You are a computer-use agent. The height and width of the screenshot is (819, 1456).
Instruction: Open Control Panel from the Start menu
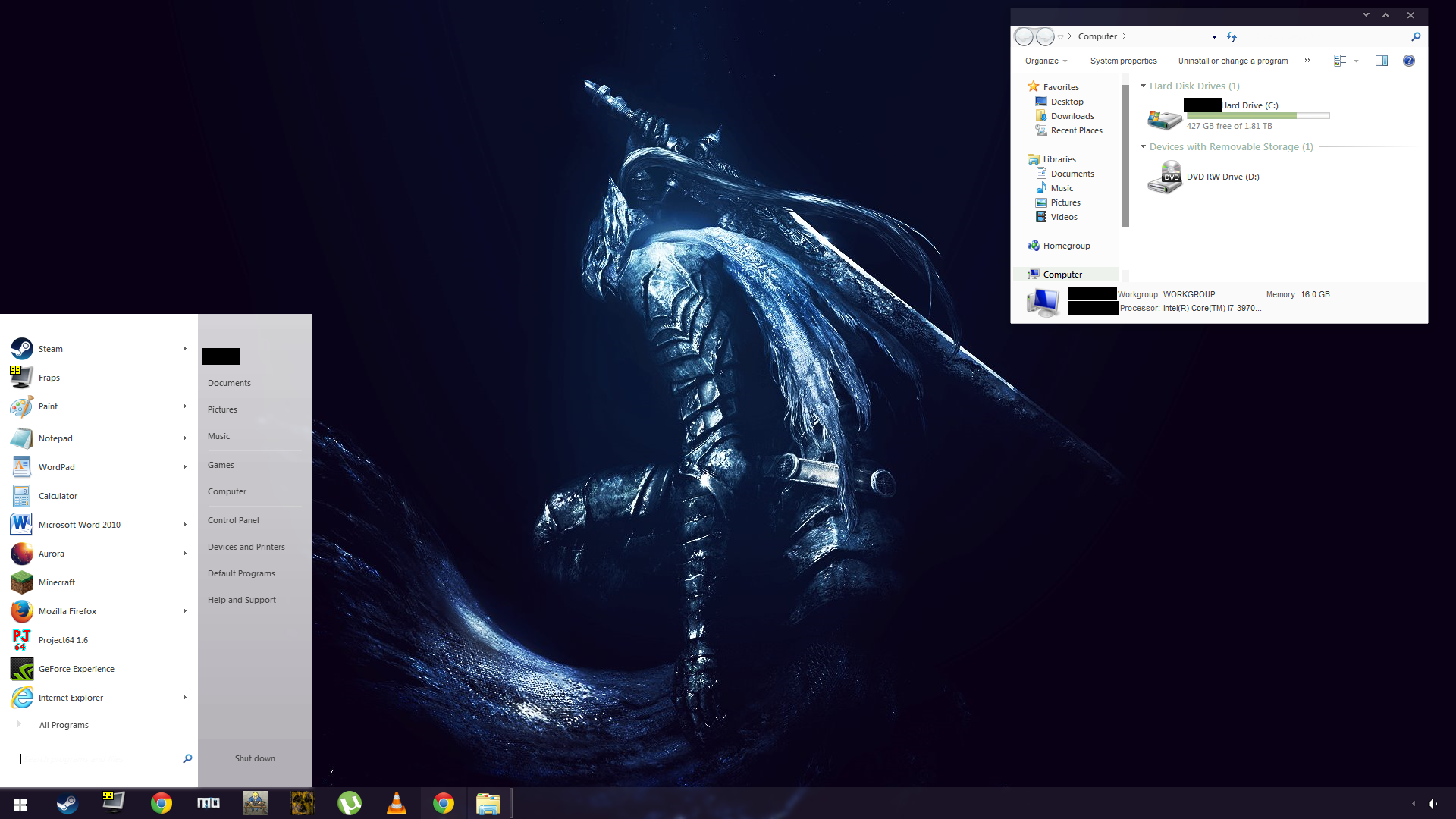click(234, 520)
